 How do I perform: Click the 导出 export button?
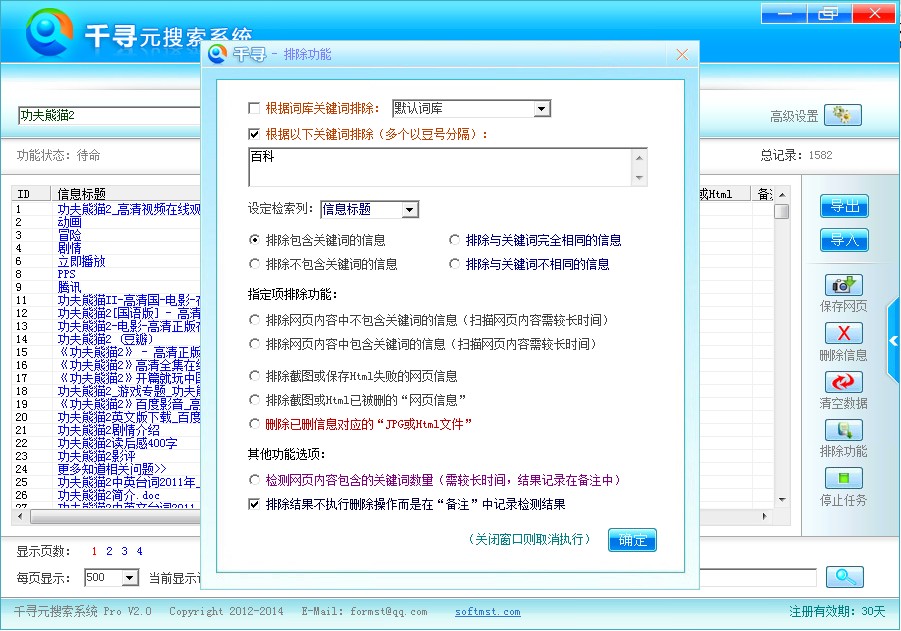click(844, 206)
